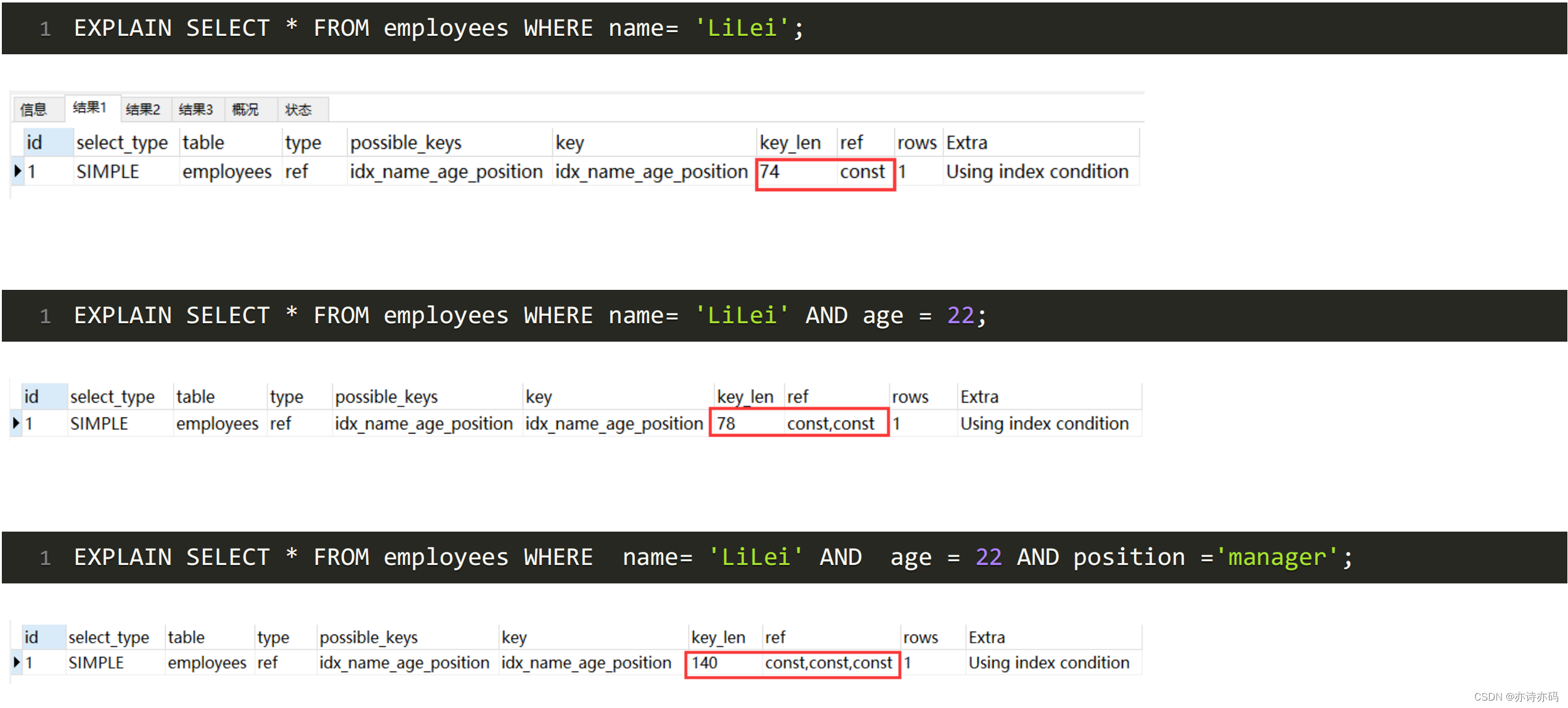Screen dimensions: 1568x708
Task: Select the key_len cell showing 140
Action: (725, 663)
